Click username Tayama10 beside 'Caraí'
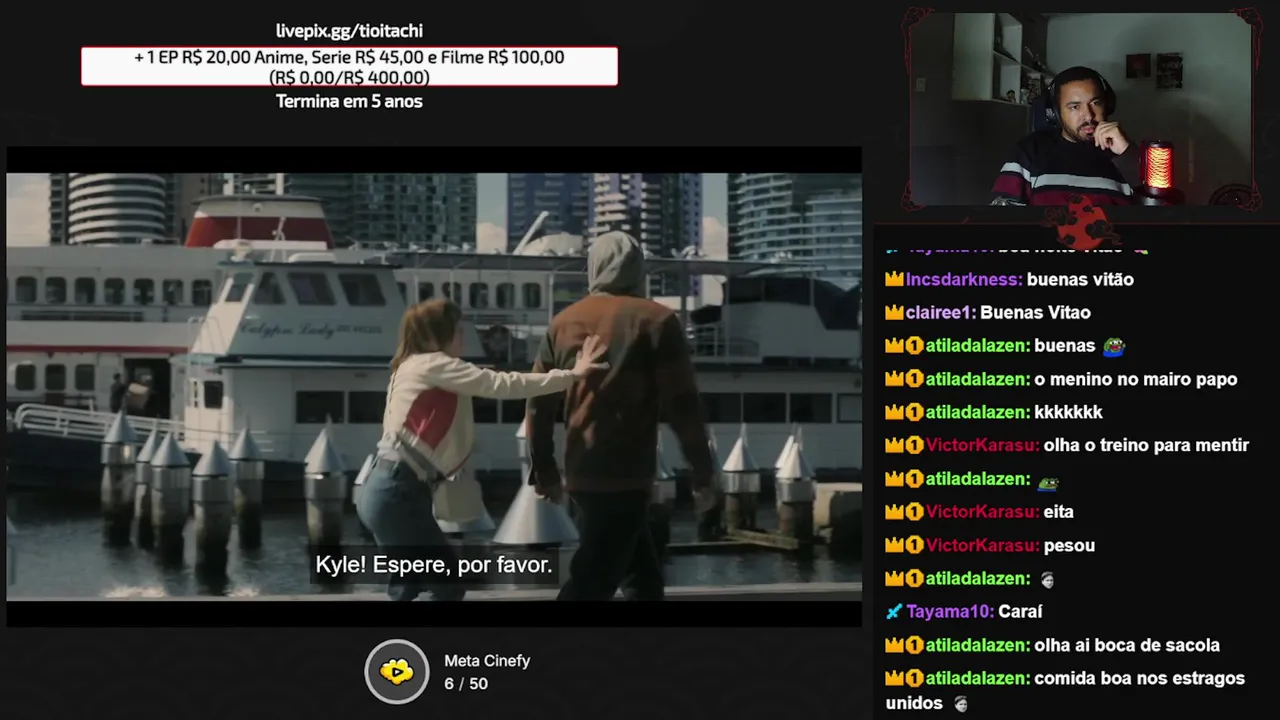 coord(950,611)
